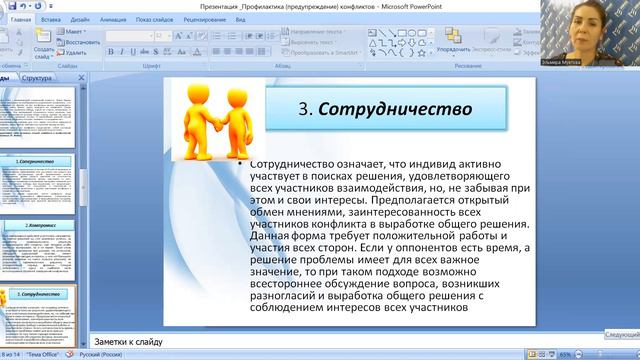Increase list indent level
This screenshot has width=640, height=360.
259,36
